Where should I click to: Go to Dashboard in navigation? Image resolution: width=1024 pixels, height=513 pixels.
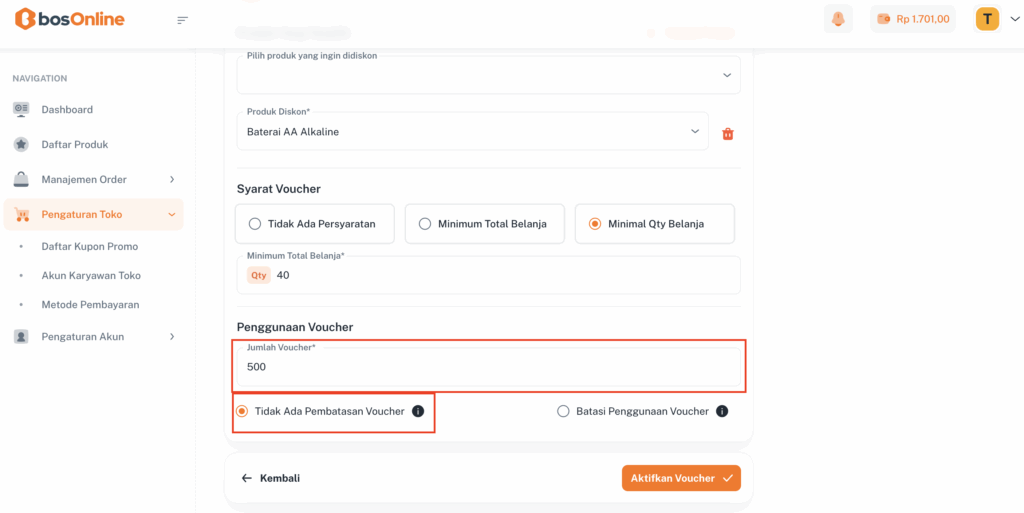click(67, 110)
